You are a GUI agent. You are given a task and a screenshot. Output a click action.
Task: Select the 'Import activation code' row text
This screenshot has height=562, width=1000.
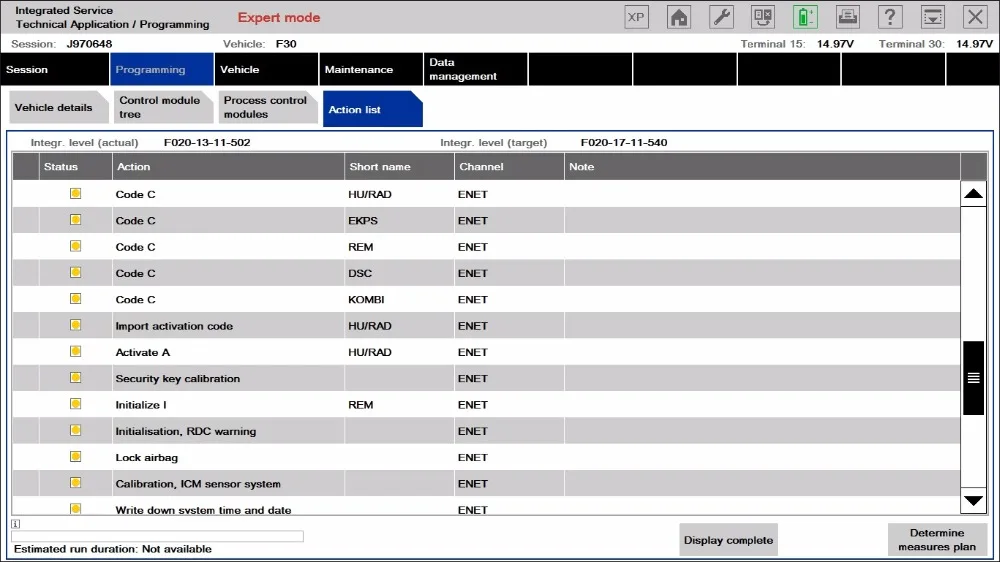[174, 326]
